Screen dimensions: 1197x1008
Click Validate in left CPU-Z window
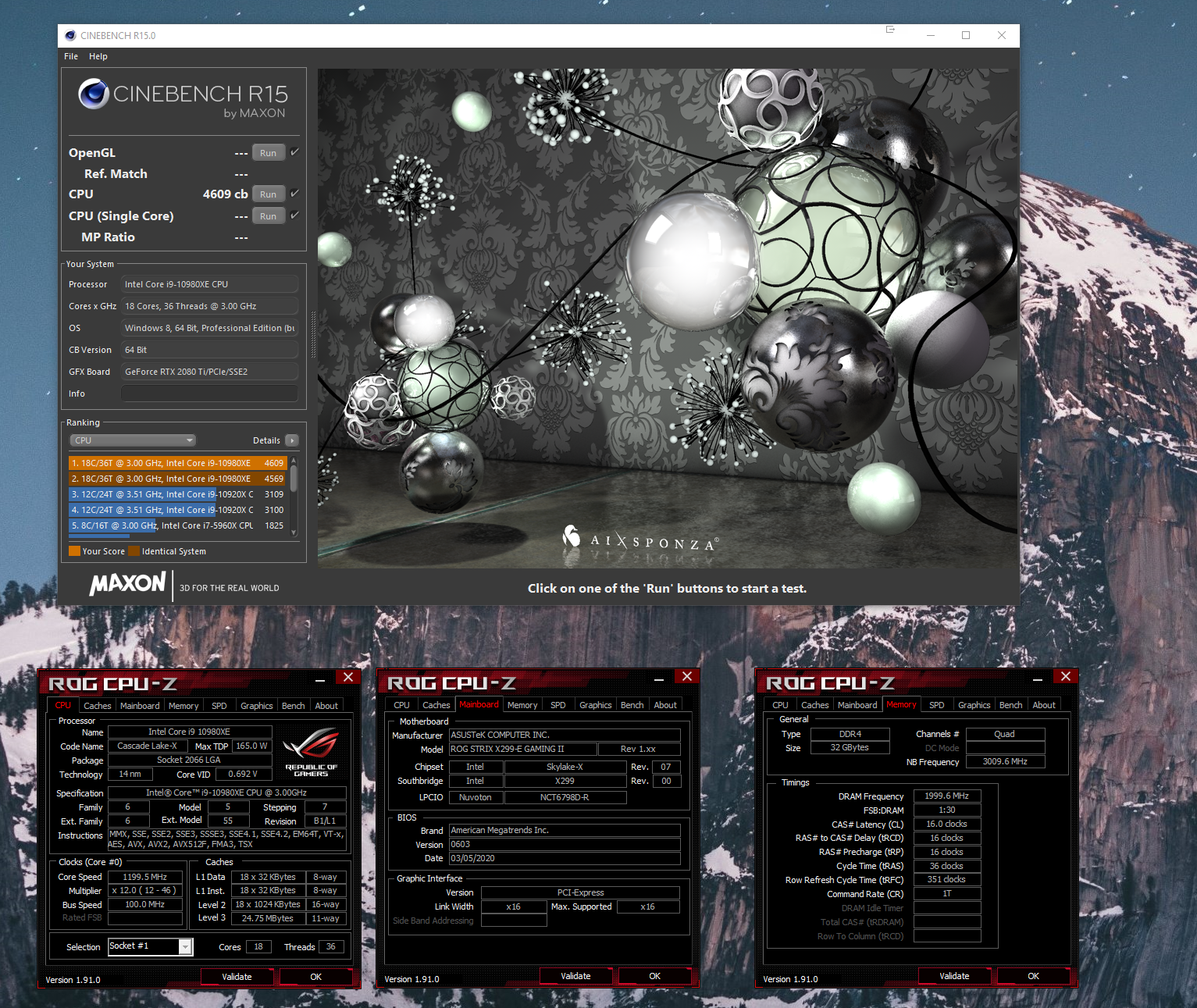coord(237,977)
